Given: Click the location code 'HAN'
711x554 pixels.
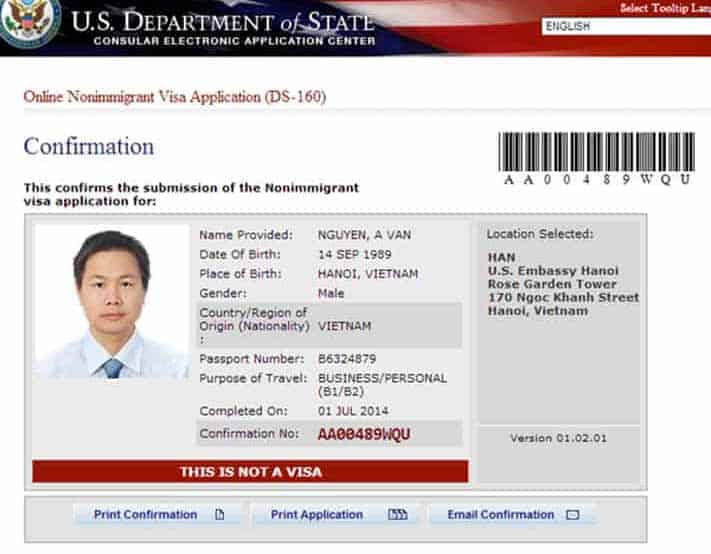Looking at the screenshot, I should pos(502,258).
